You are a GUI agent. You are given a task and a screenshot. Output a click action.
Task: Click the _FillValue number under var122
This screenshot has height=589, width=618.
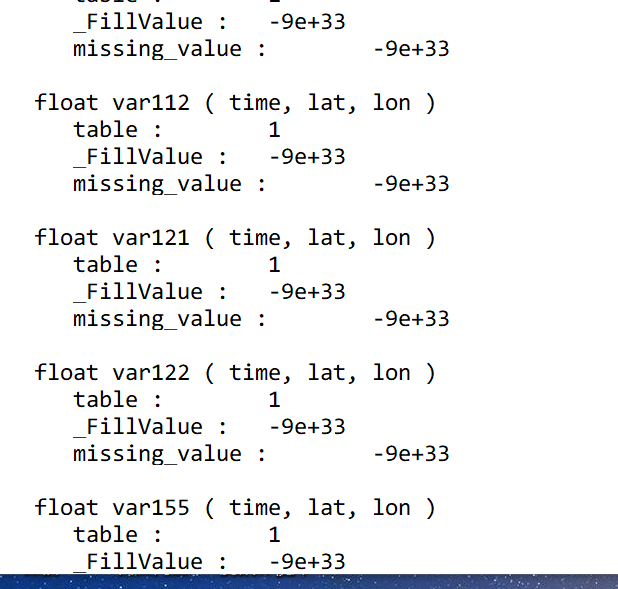coord(307,427)
